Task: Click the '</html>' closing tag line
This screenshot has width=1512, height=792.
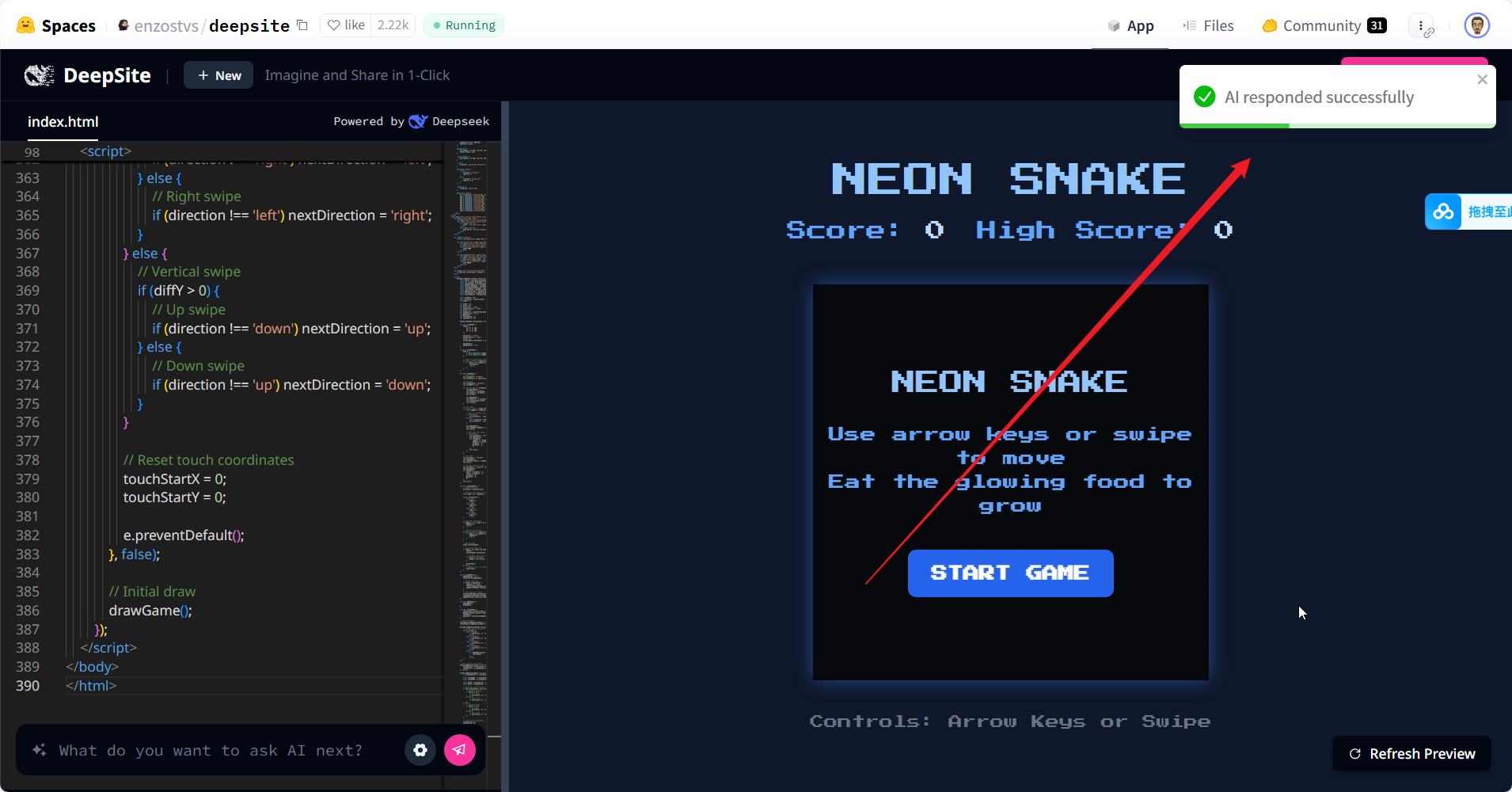Action: pyautogui.click(x=91, y=686)
